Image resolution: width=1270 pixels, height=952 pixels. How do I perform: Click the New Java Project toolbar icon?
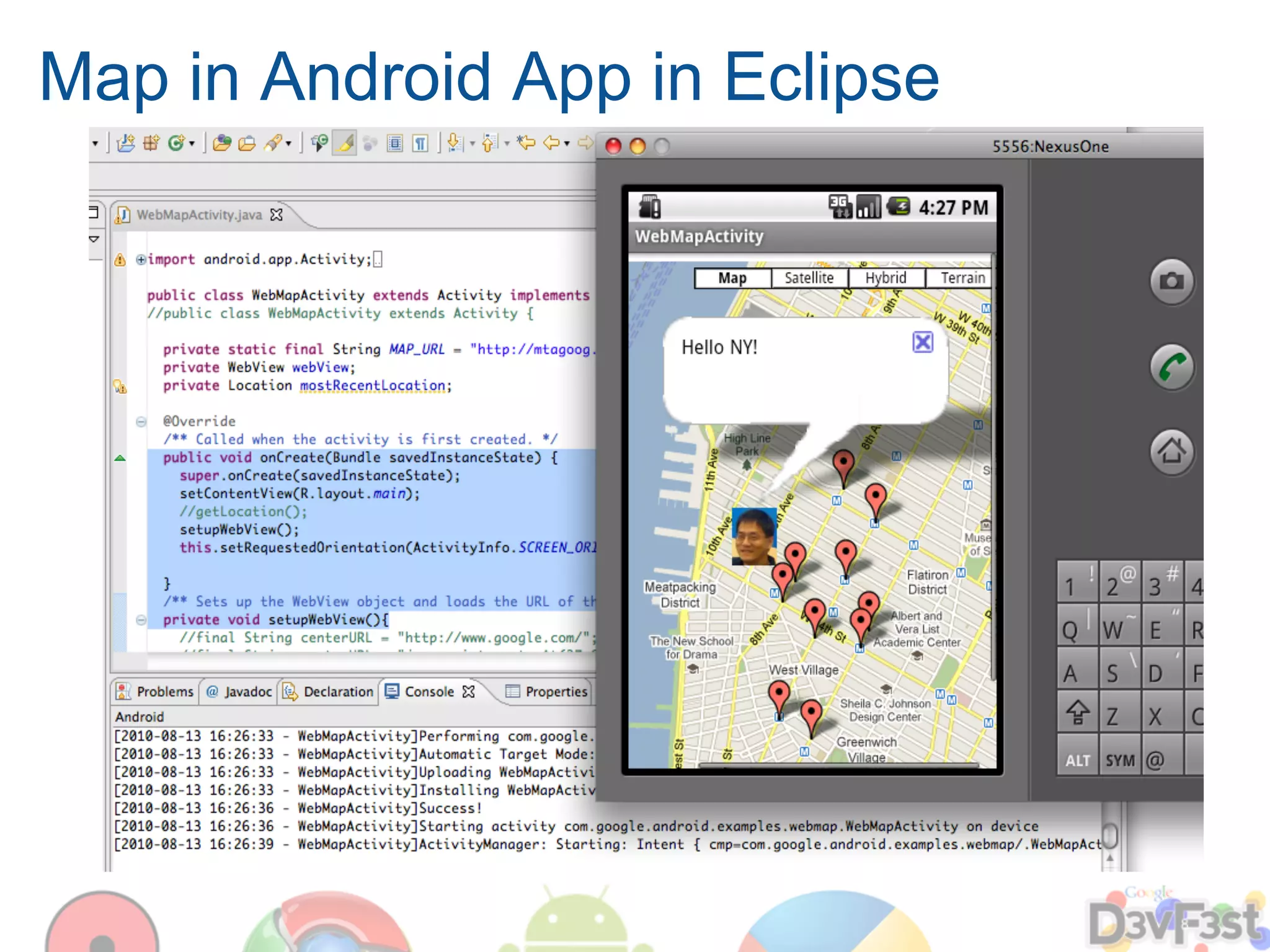click(x=126, y=144)
